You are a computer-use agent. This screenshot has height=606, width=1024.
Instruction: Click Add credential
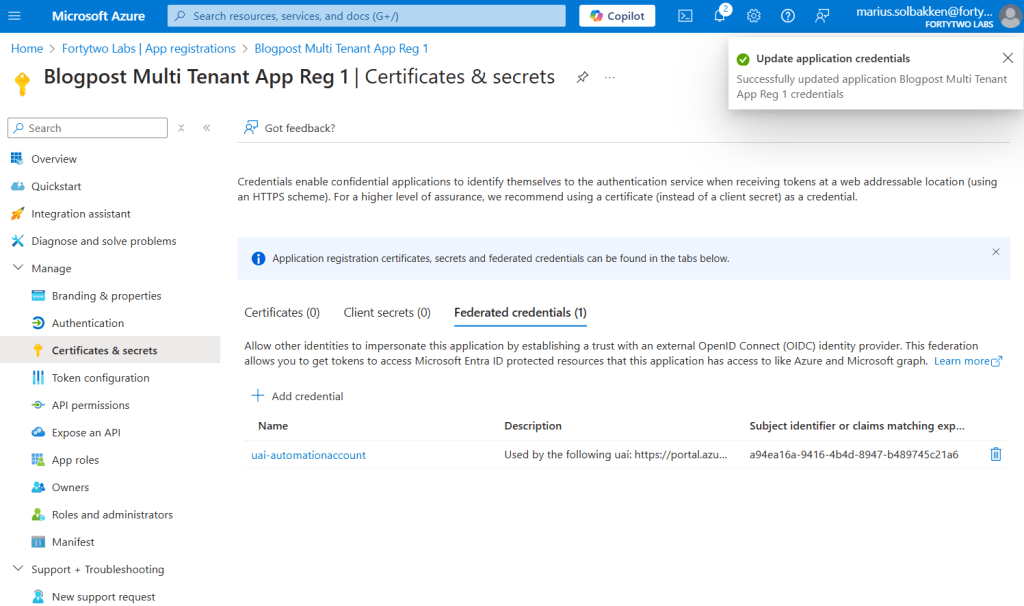pyautogui.click(x=297, y=396)
